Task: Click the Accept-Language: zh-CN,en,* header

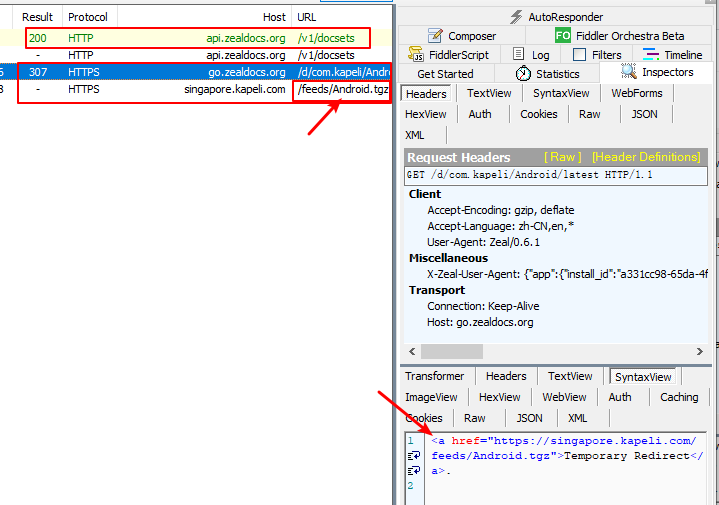Action: [x=501, y=226]
